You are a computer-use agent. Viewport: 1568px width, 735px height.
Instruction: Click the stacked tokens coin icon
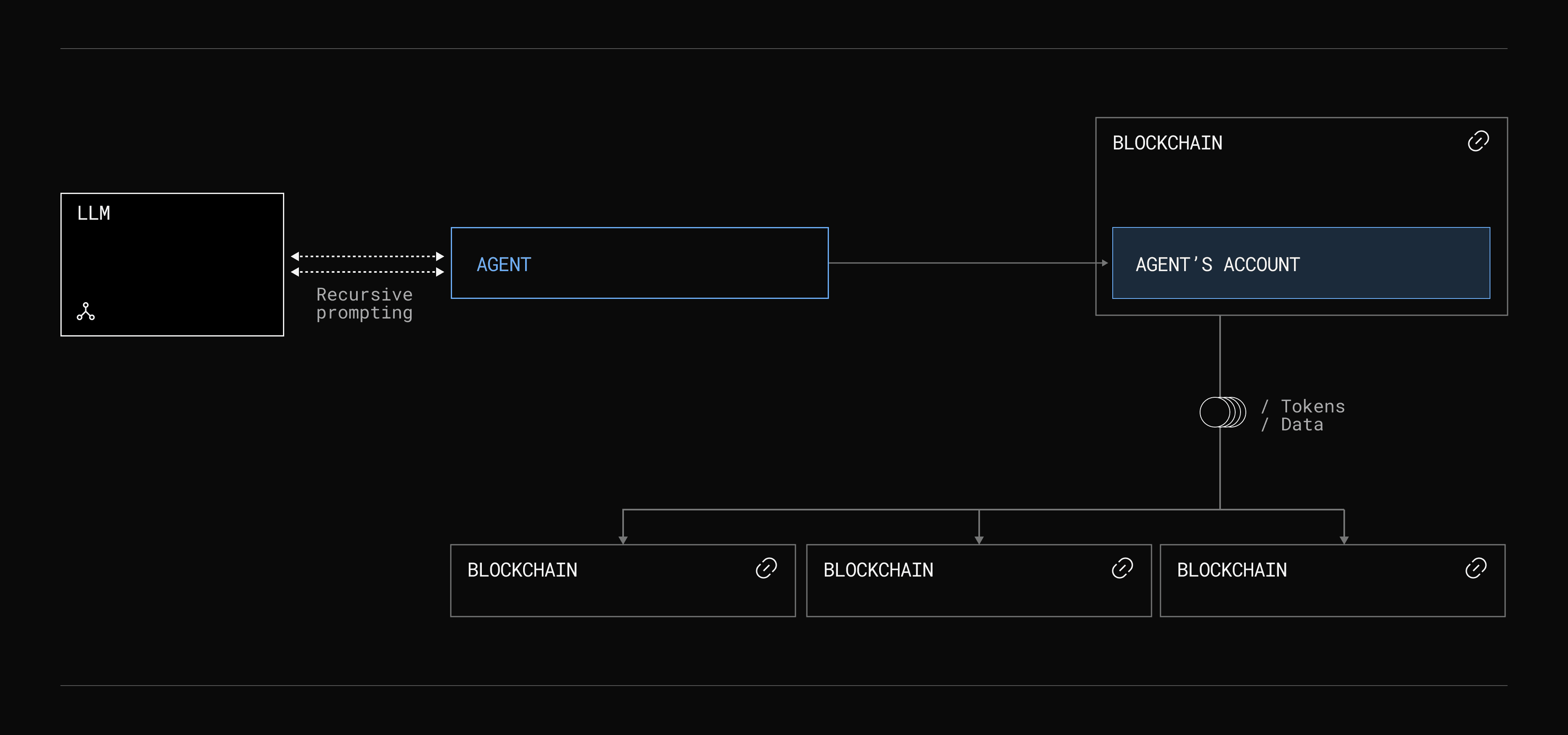[x=1222, y=412]
